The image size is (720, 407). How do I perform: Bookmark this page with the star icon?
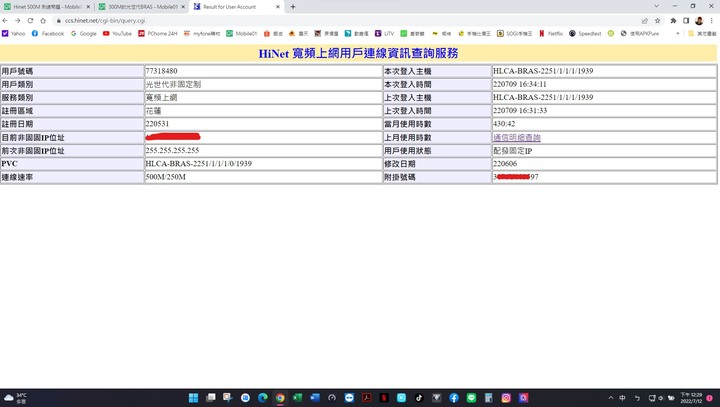click(x=658, y=21)
